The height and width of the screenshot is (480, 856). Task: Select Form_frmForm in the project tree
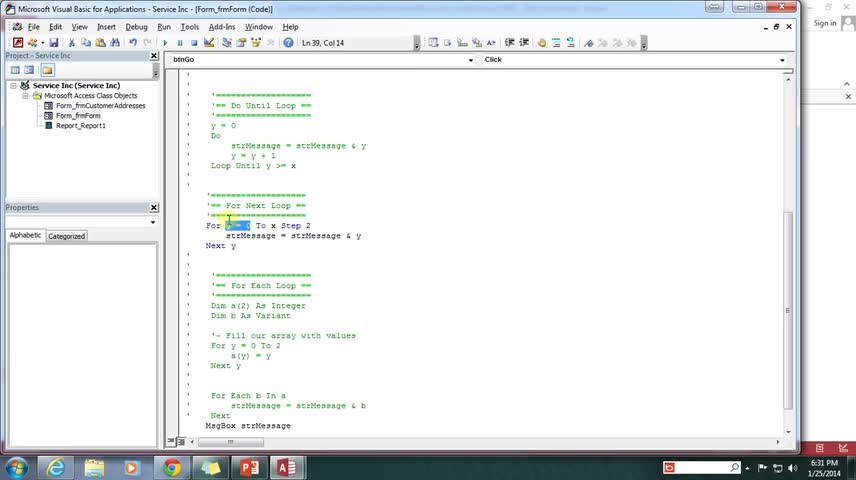pyautogui.click(x=78, y=116)
